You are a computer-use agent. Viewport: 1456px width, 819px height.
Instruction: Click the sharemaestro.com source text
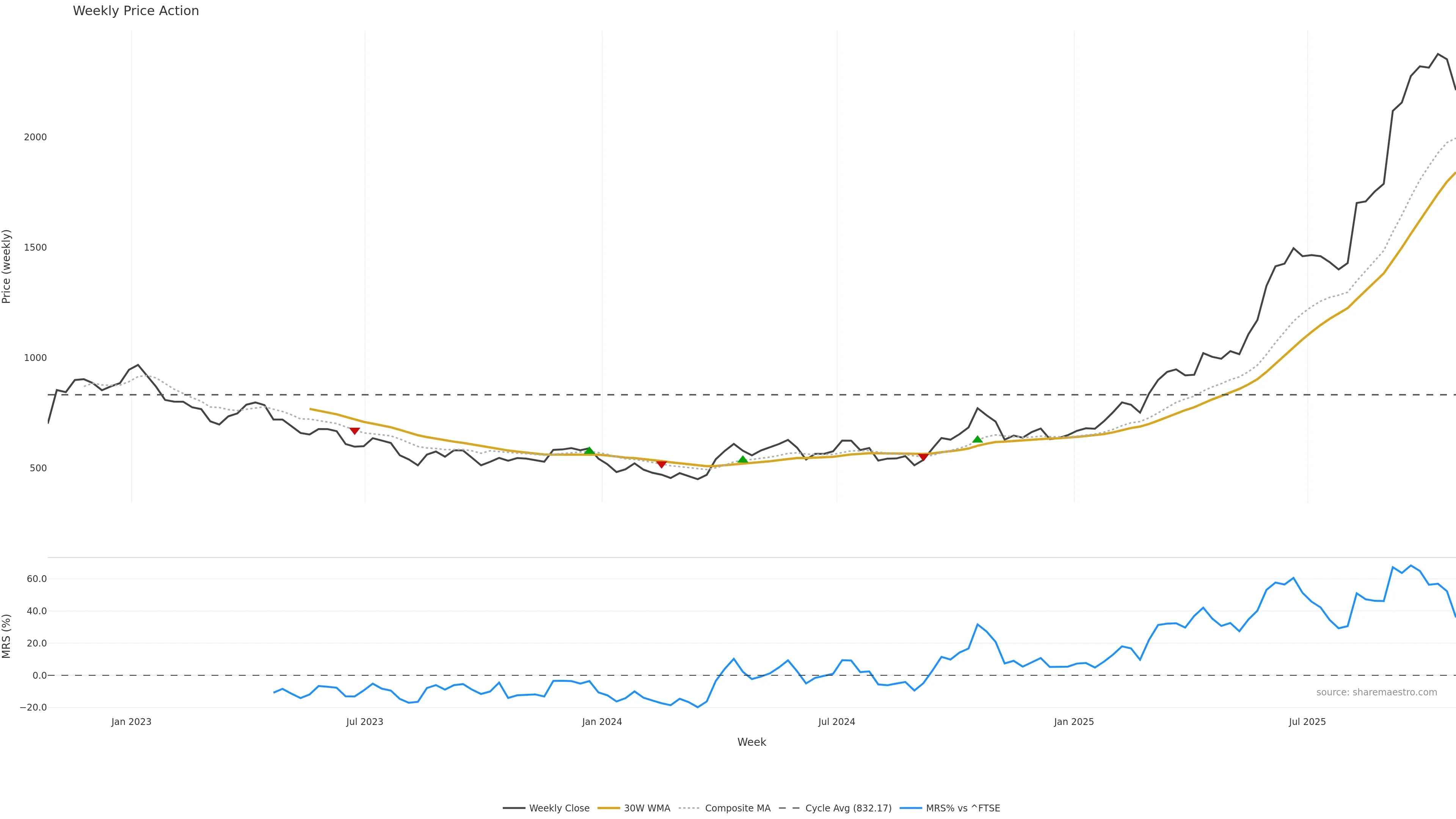1376,692
